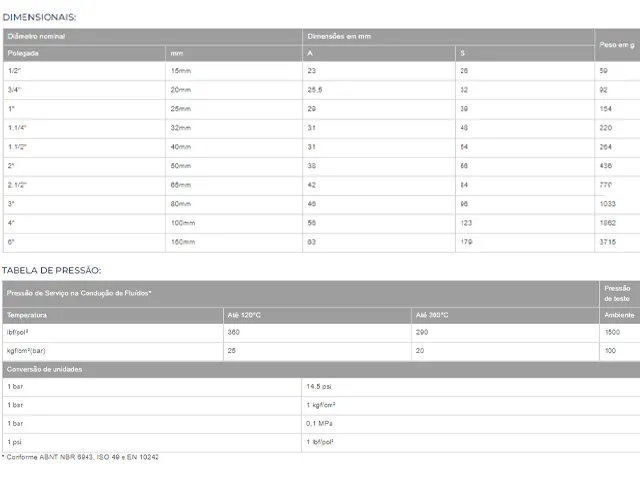This screenshot has height=480, width=640.
Task: Select the Até 120°C column header
Action: tap(317, 315)
